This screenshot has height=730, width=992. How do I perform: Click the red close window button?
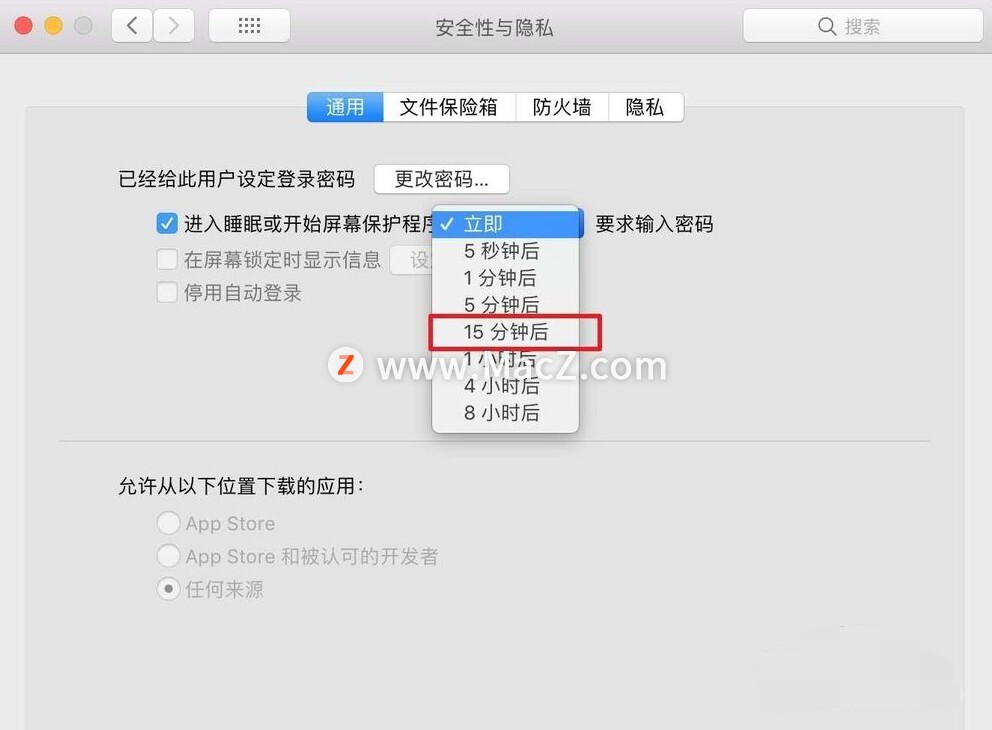pos(23,26)
